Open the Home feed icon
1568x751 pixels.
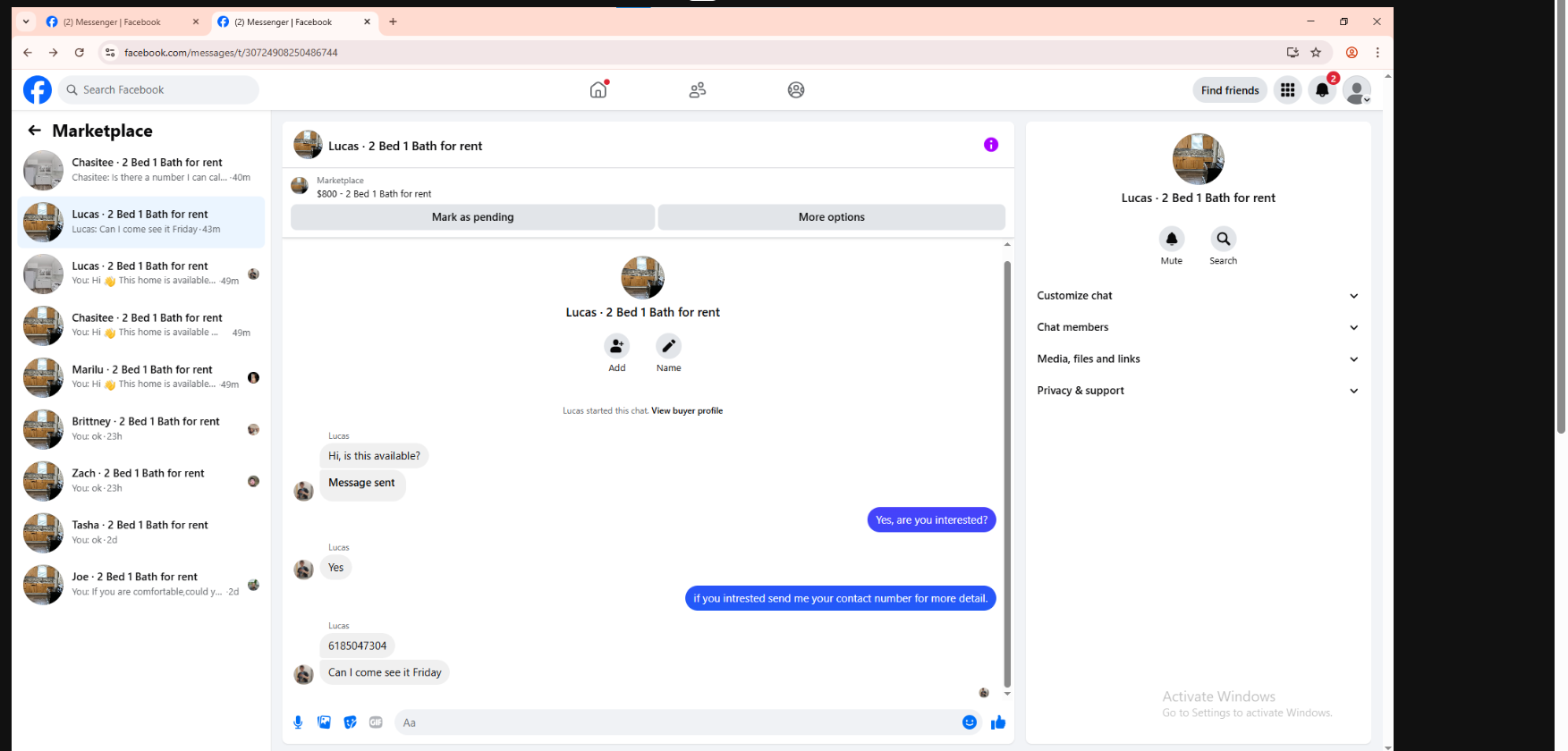pos(598,89)
